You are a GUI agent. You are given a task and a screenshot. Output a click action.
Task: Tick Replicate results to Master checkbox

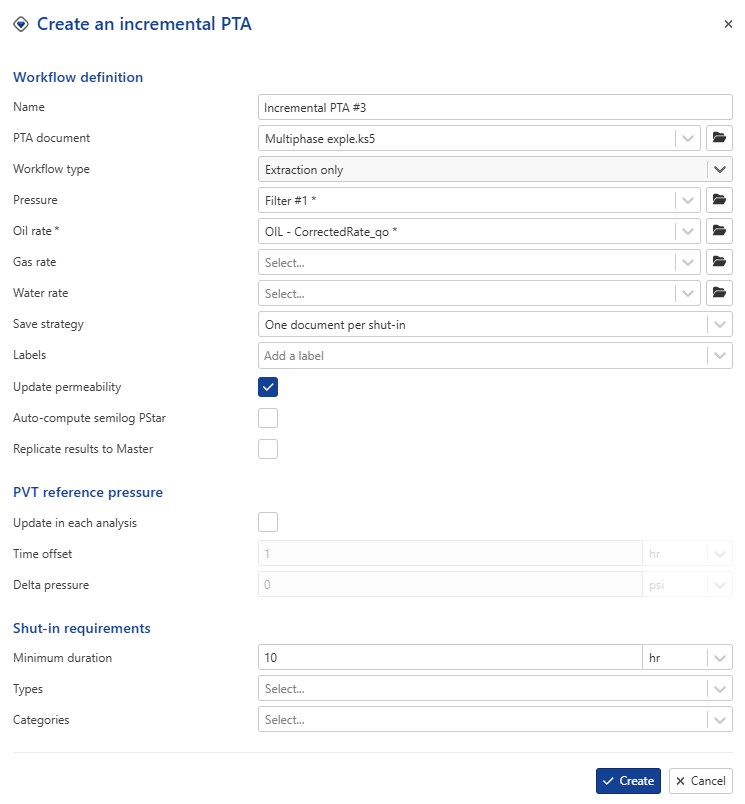[x=268, y=449]
